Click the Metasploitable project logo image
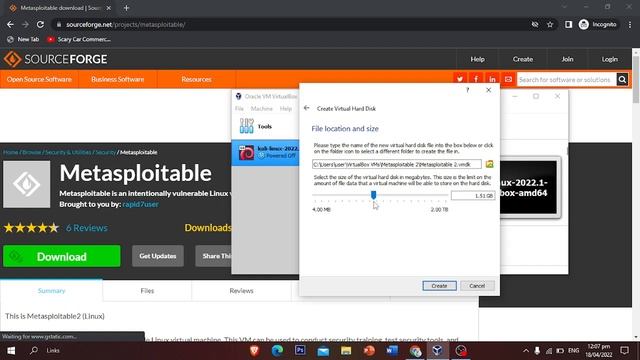The width and height of the screenshot is (640, 360). [27, 184]
